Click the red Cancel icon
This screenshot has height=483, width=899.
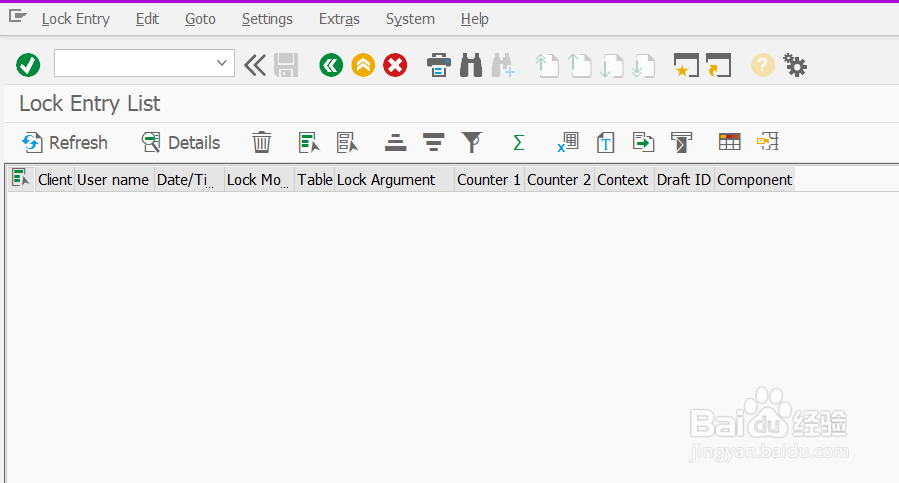coord(395,65)
